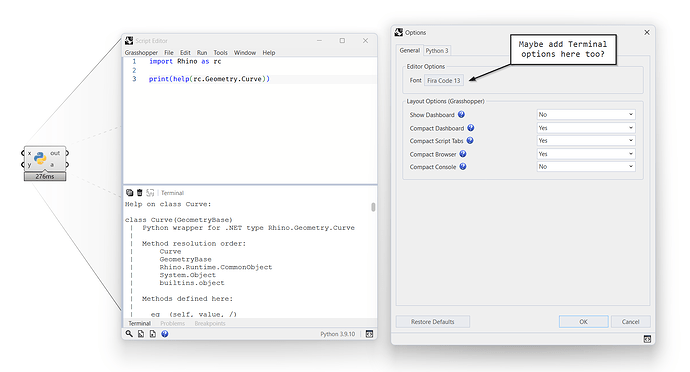Open the Window menu

click(x=245, y=52)
